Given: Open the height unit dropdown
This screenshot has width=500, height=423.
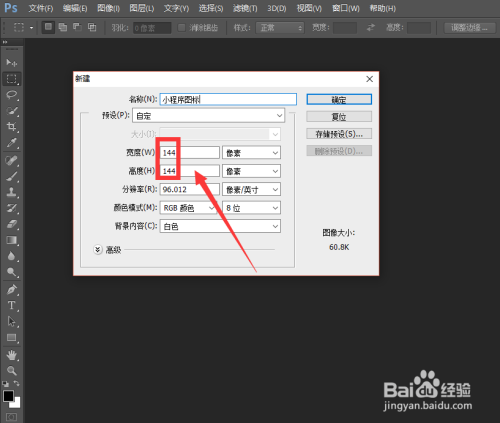Looking at the screenshot, I should pyautogui.click(x=251, y=171).
